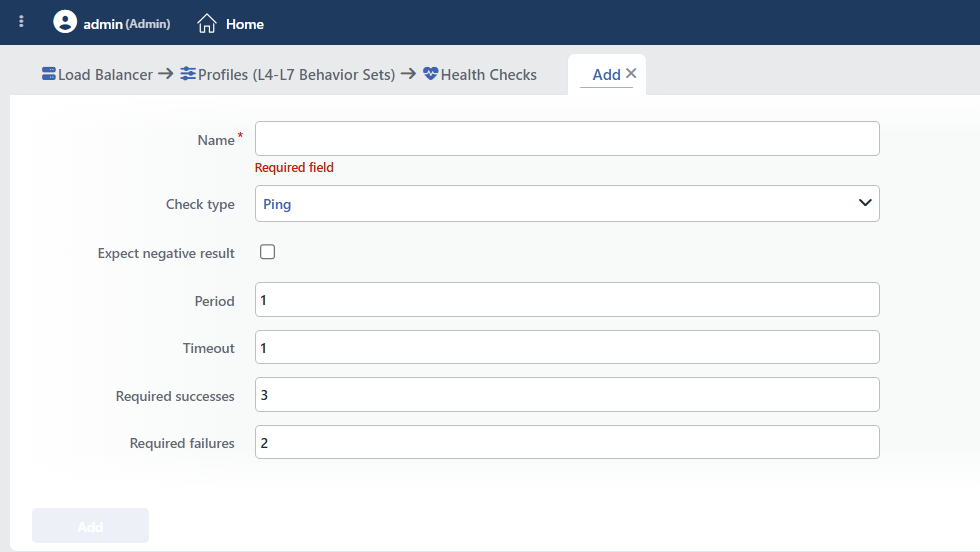This screenshot has width=980, height=552.
Task: Click the Check type chevron arrow
Action: 865,203
